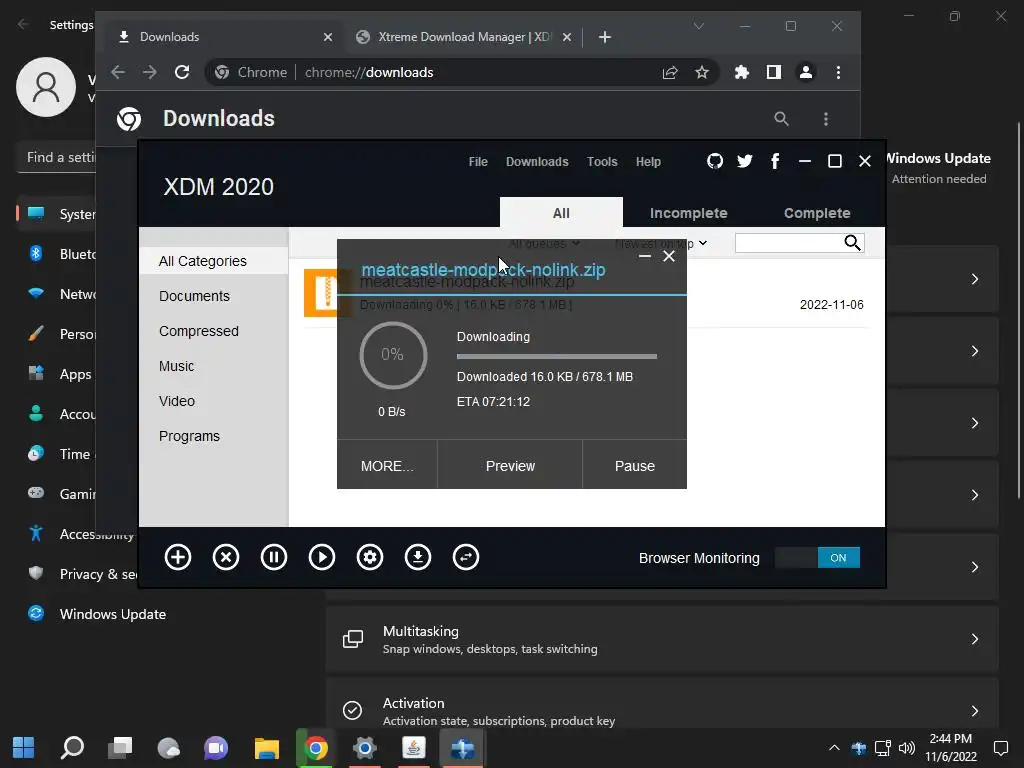Open XDM Tools menu

tap(602, 161)
